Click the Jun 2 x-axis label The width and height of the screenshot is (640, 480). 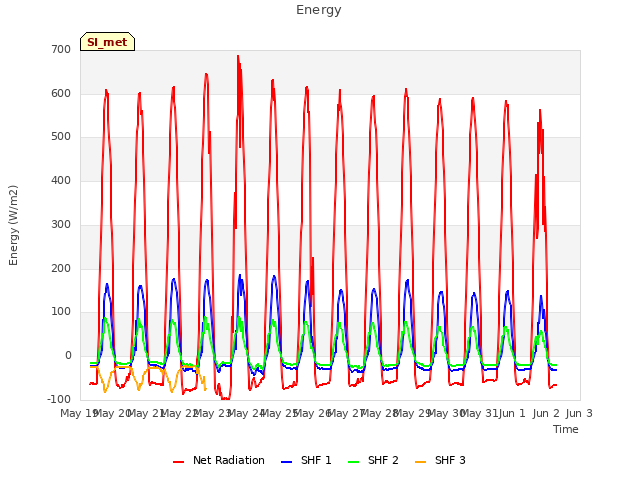point(546,413)
